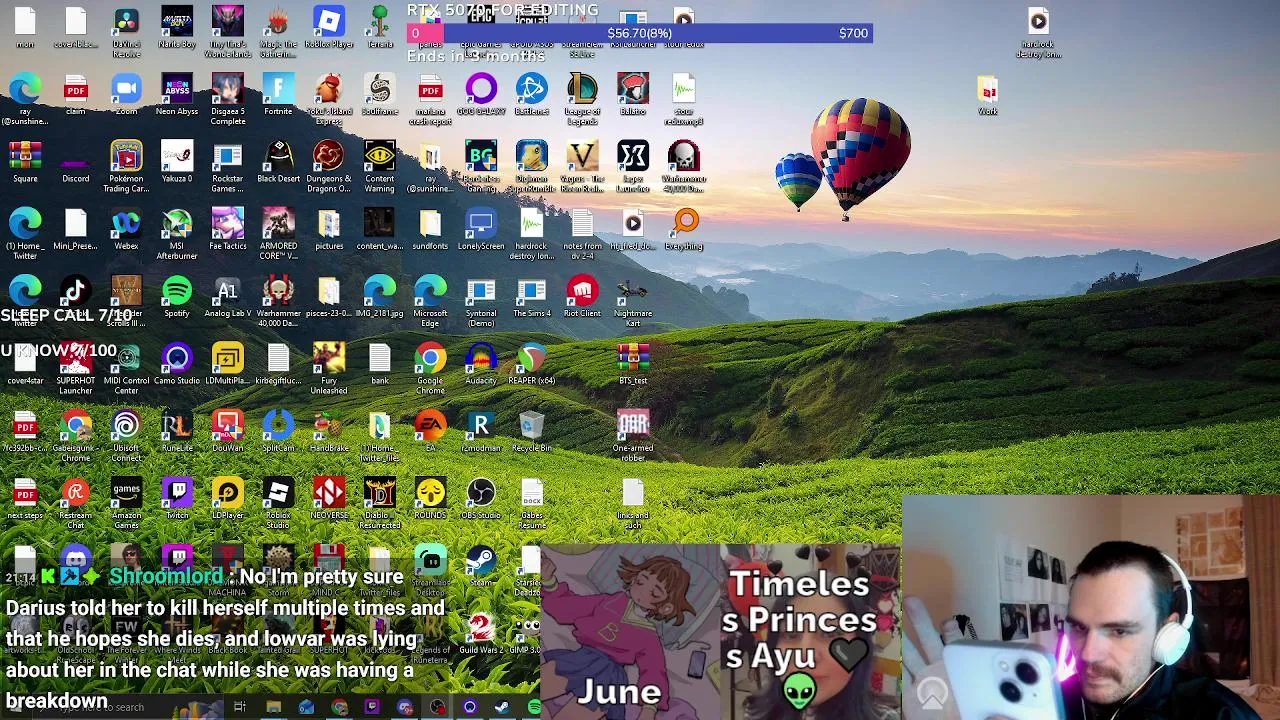
Task: Open r2modman desktop icon
Action: coord(481,426)
